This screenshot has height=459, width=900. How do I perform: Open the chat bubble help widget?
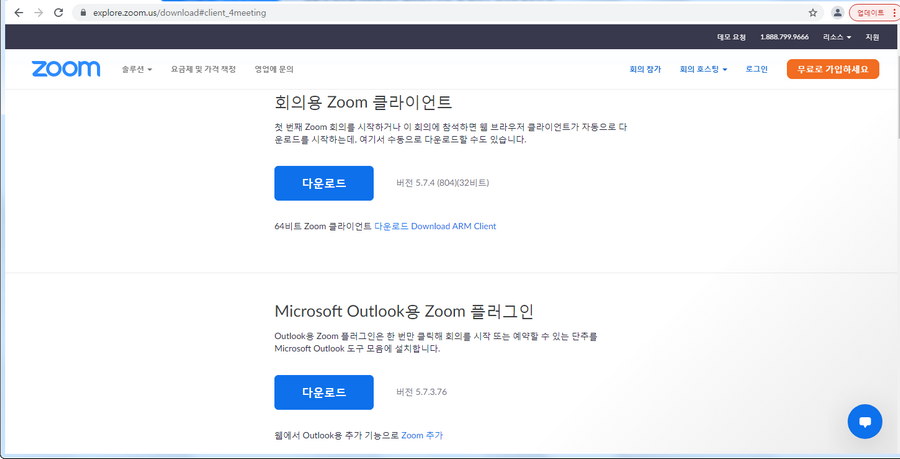[865, 422]
